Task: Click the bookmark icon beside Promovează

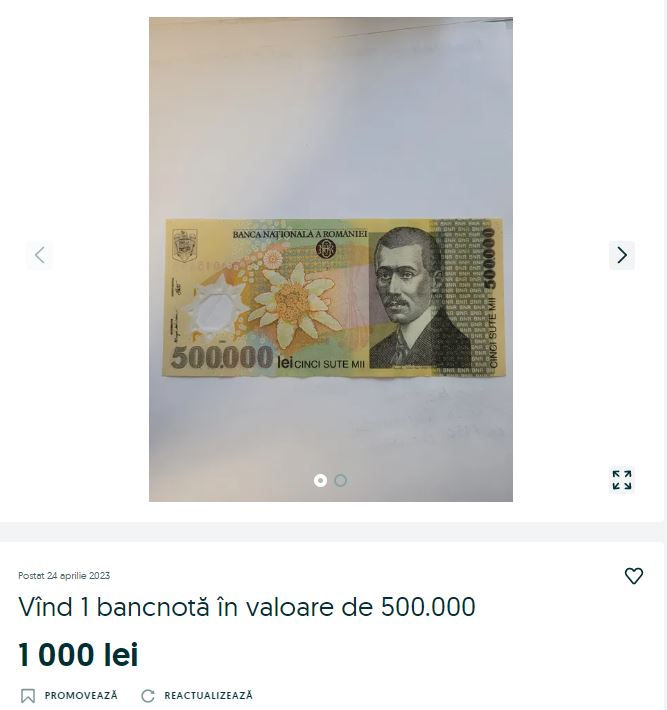Action: click(x=28, y=696)
